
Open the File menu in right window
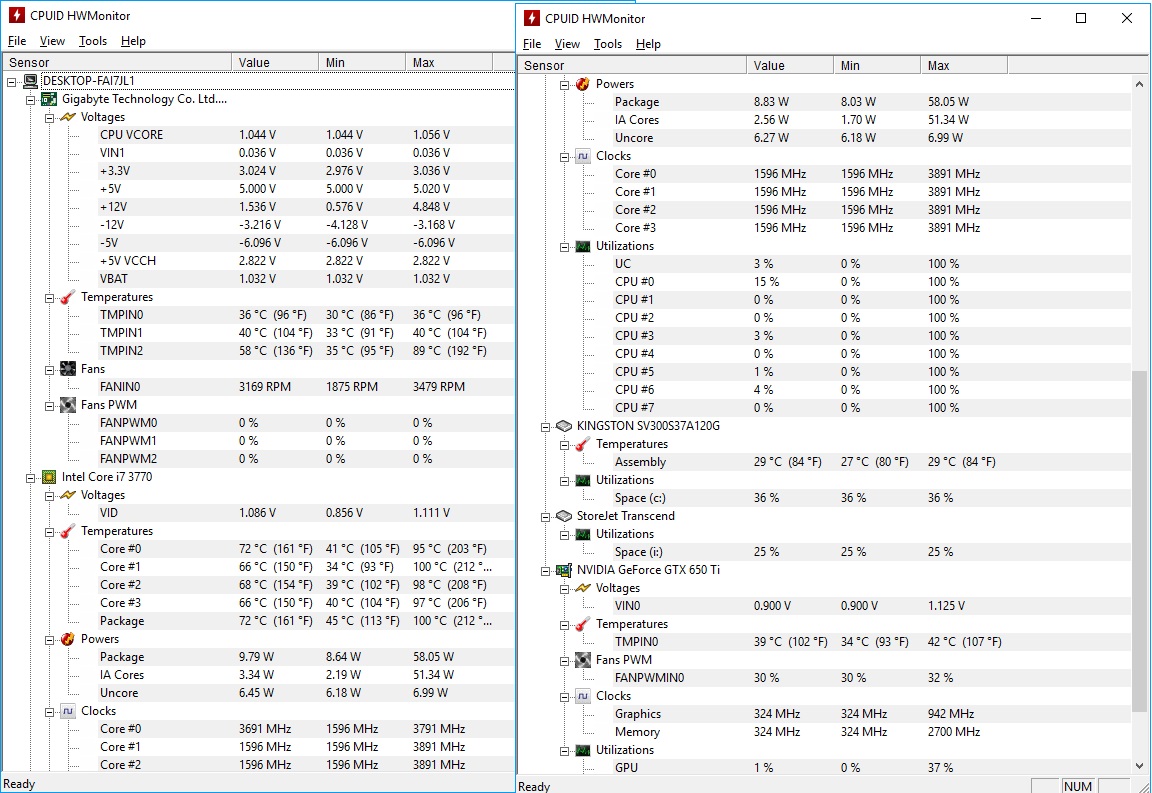click(532, 44)
